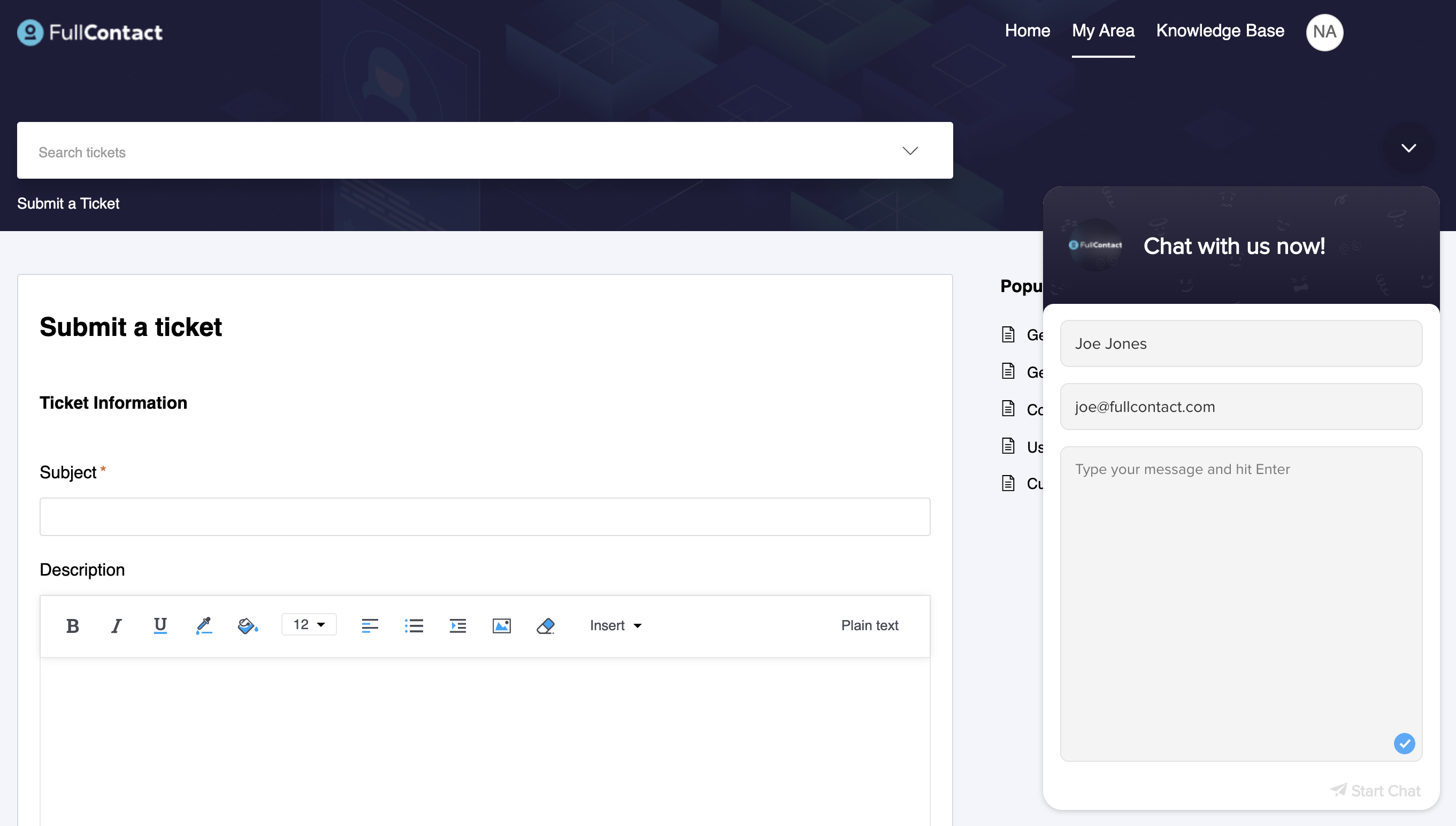Open the font size 12 dropdown
The image size is (1456, 826).
click(x=309, y=625)
